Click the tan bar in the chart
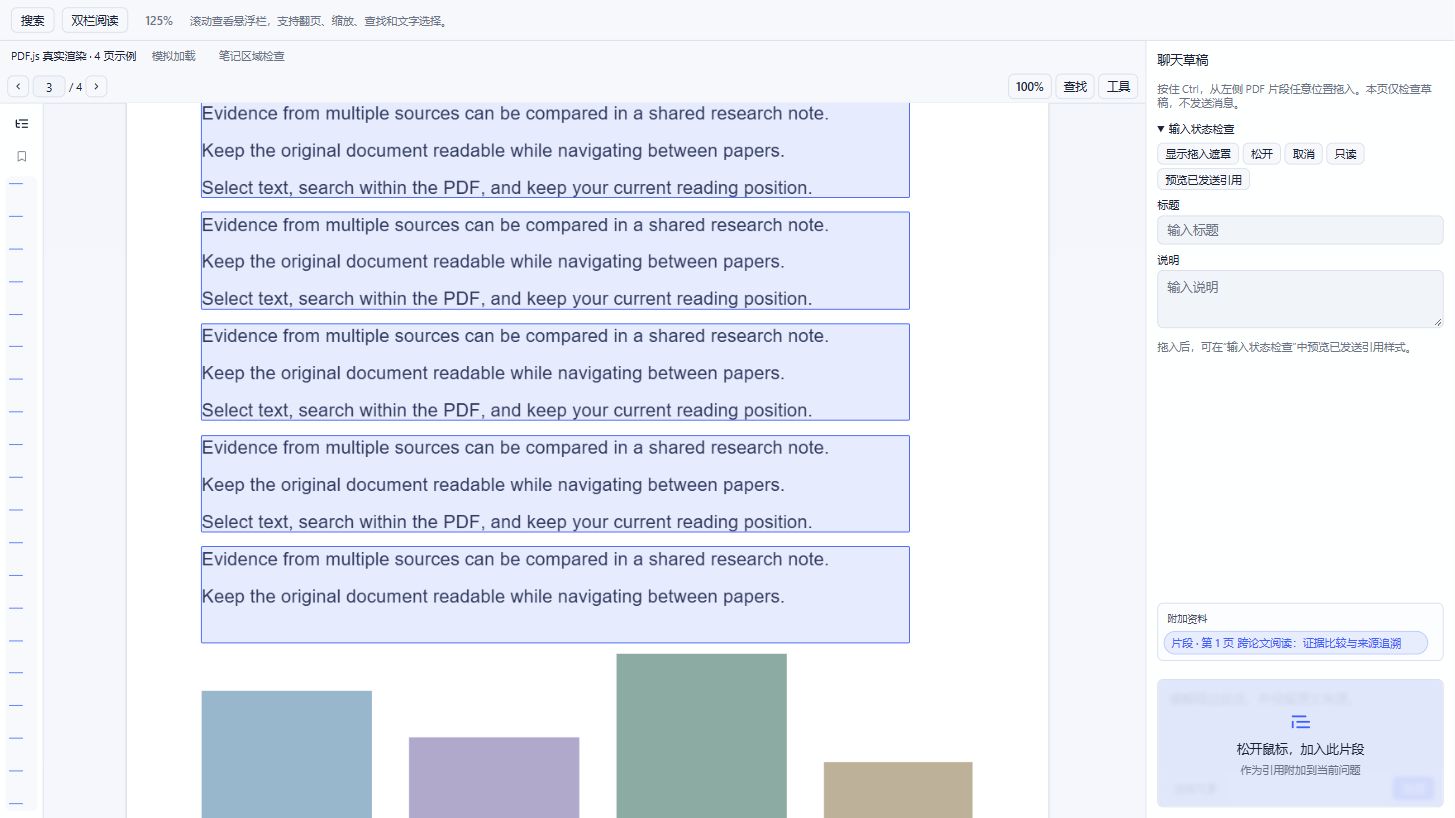This screenshot has height=818, width=1455. click(x=898, y=790)
